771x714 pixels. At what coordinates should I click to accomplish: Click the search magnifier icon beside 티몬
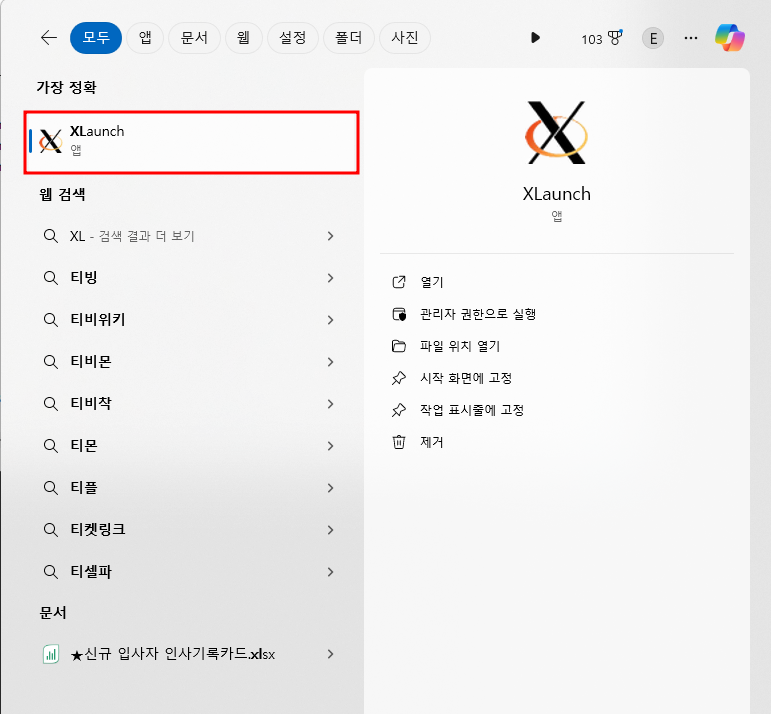click(51, 446)
